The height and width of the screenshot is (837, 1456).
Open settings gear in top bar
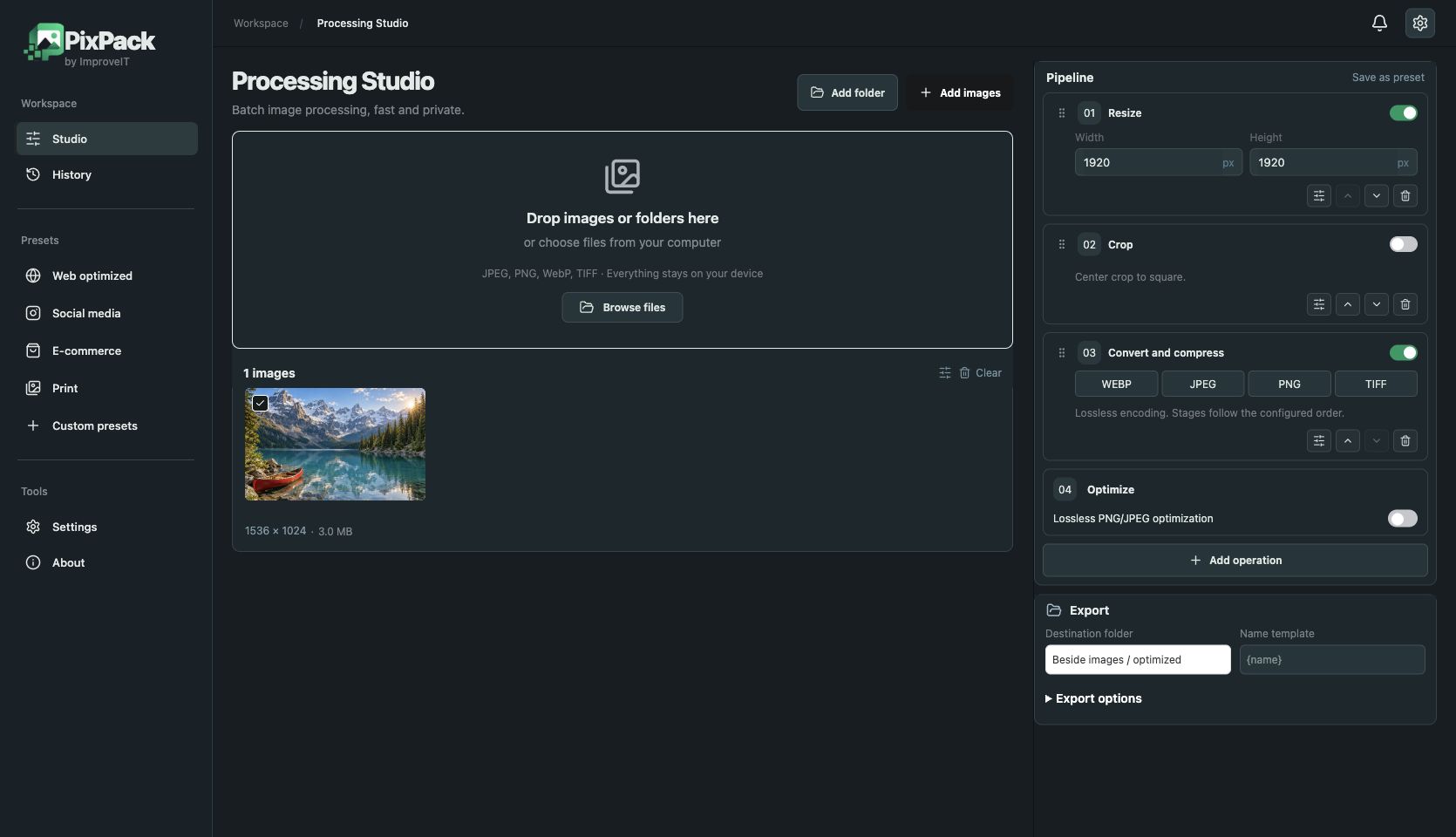tap(1420, 24)
